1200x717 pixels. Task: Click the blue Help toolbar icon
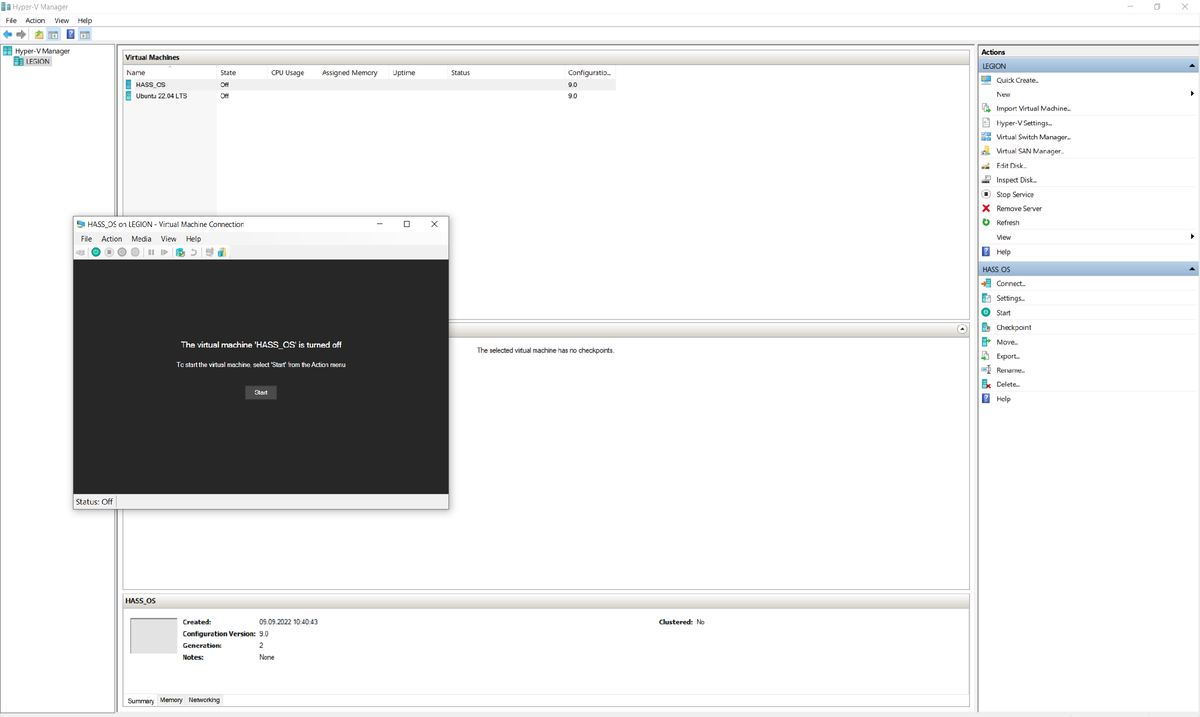point(70,34)
